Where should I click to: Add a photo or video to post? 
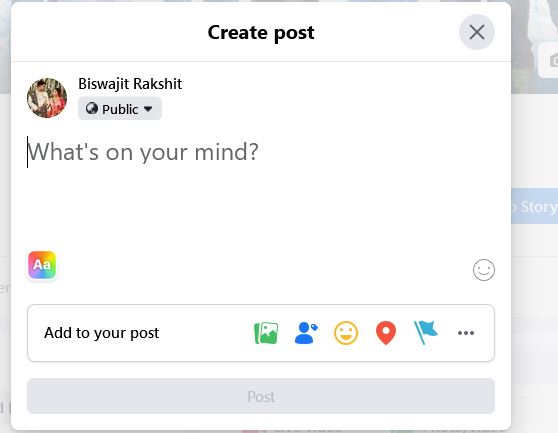266,333
